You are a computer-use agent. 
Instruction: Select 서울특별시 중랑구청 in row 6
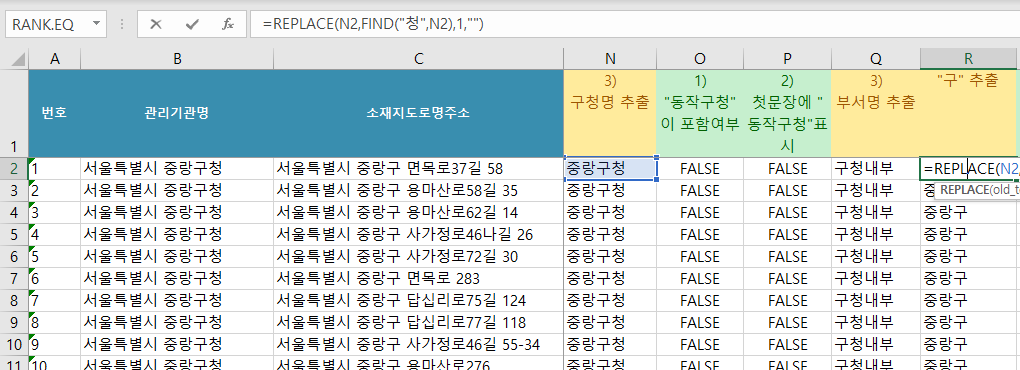pyautogui.click(x=177, y=257)
